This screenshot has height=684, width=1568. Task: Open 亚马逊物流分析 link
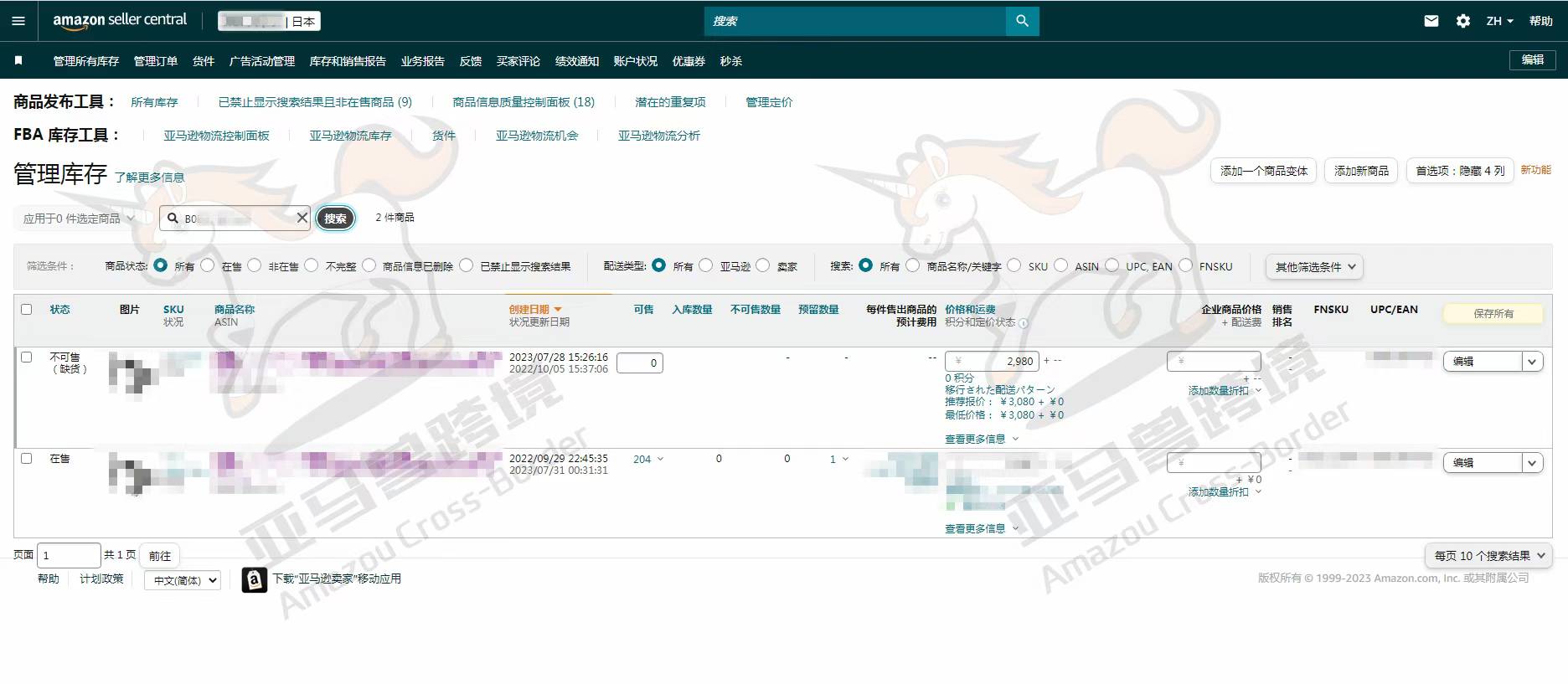[x=659, y=136]
